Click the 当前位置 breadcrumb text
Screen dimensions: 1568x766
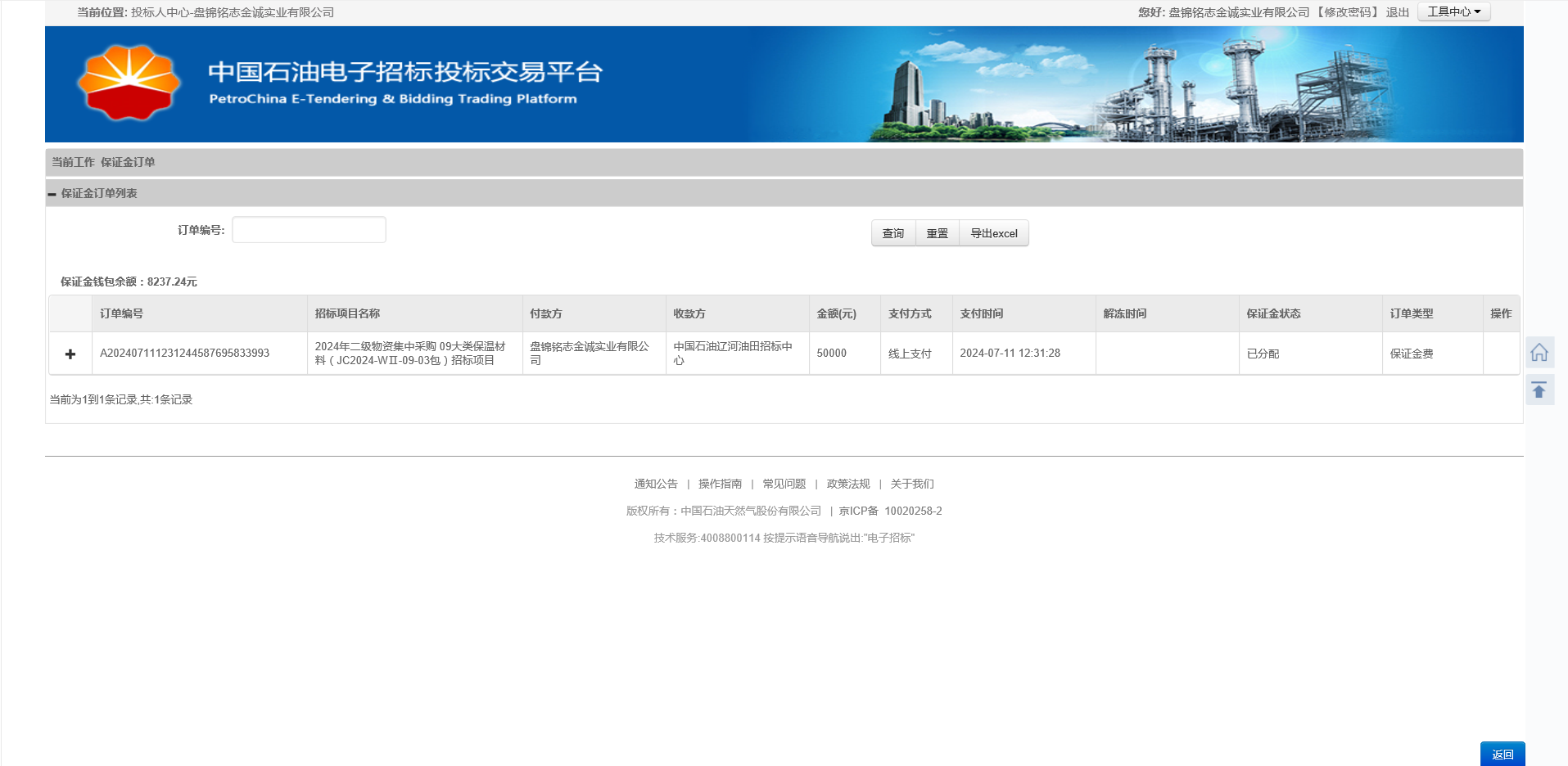tap(206, 12)
